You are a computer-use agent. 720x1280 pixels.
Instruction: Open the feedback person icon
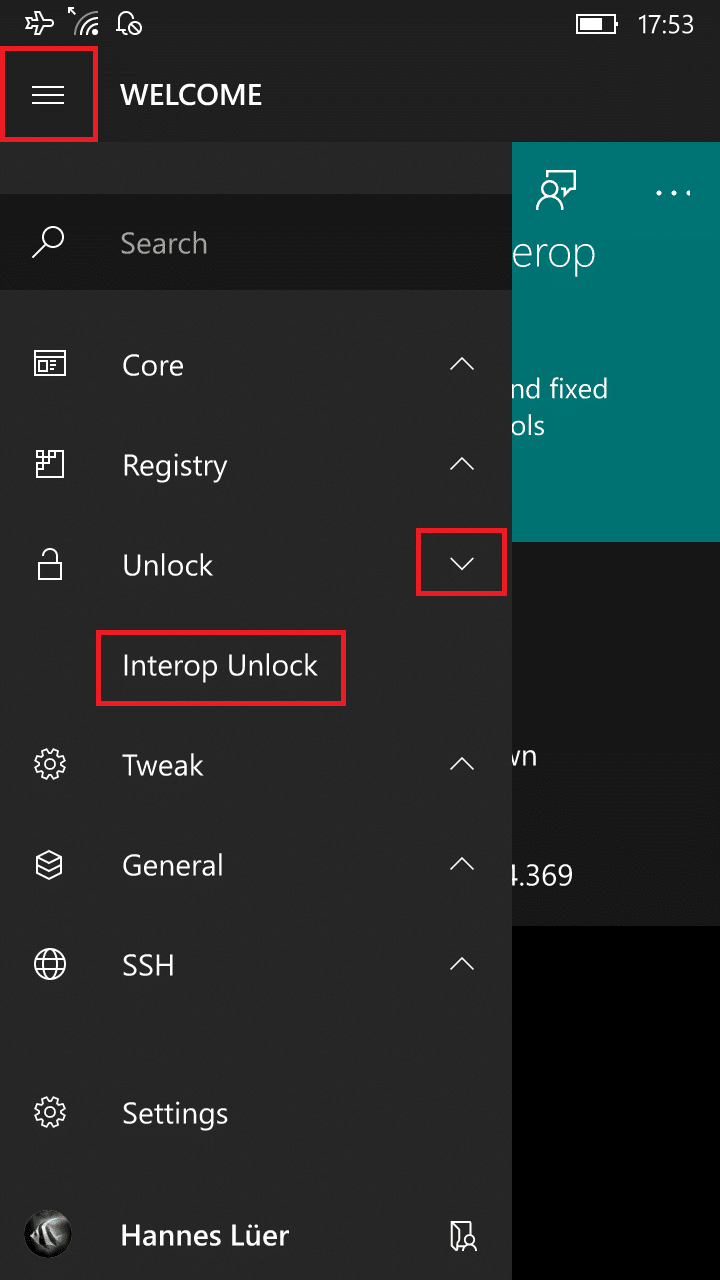tap(557, 191)
